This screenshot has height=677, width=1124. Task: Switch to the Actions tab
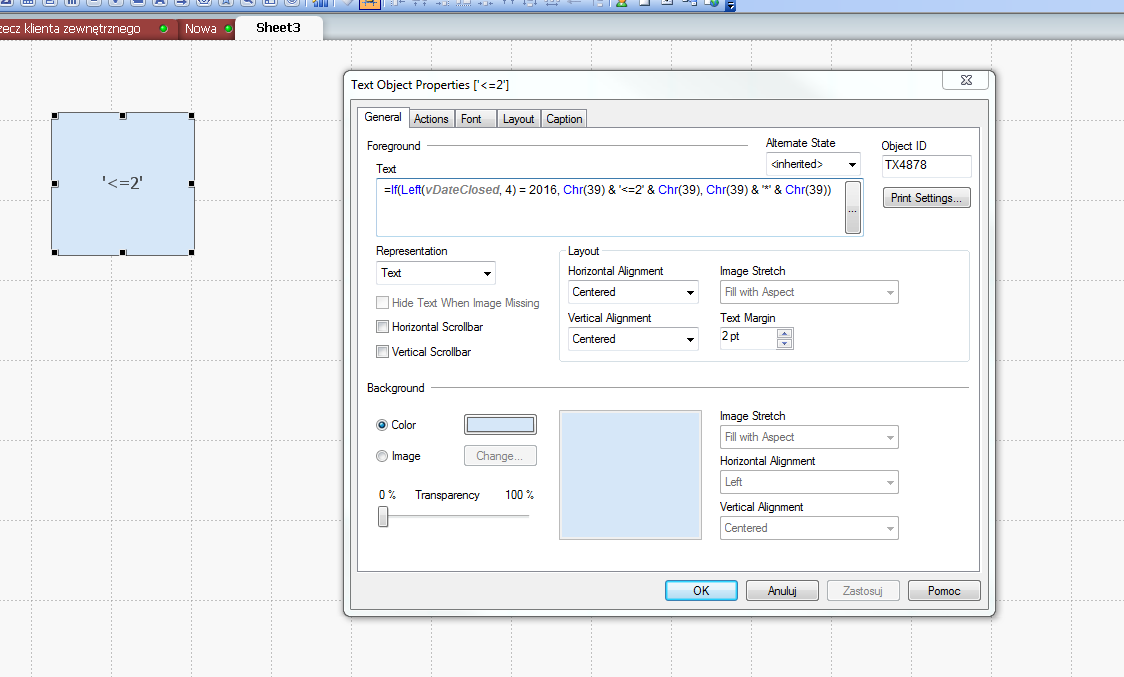[431, 119]
